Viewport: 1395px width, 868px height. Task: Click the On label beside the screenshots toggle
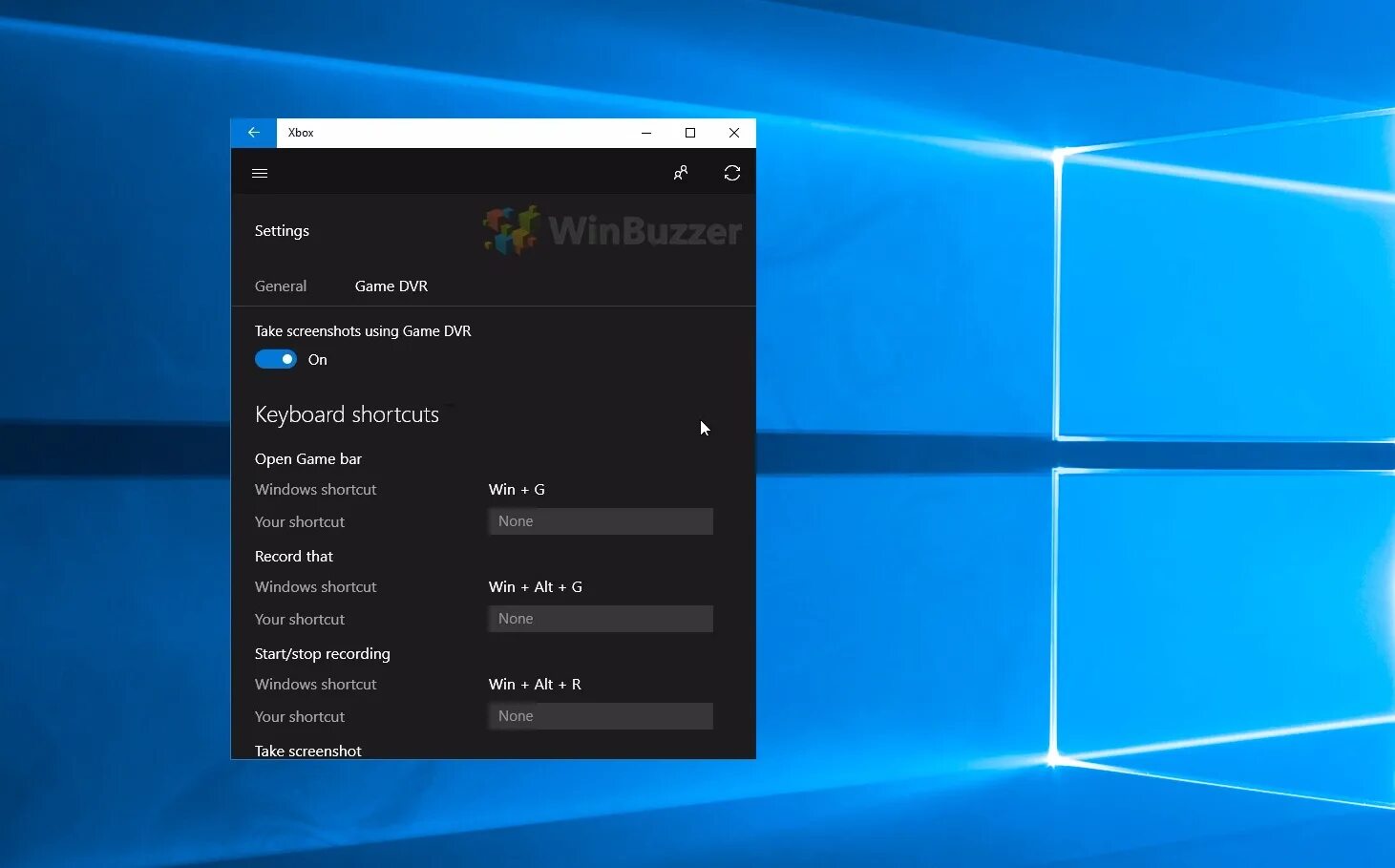pos(318,360)
